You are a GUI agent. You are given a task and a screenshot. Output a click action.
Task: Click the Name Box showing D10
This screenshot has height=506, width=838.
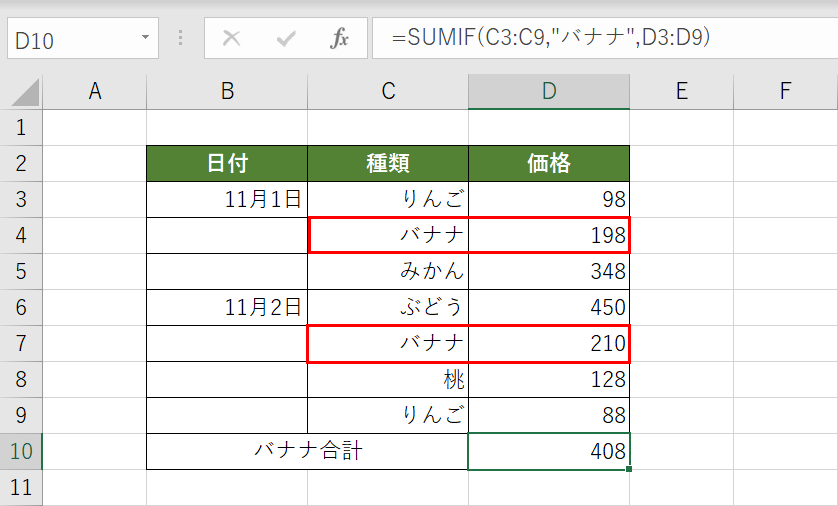[x=70, y=39]
